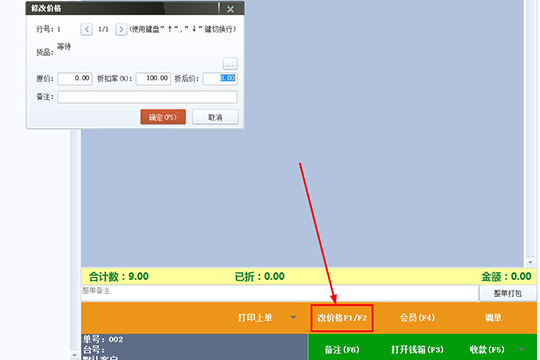Expand dropdown arrow beside 收款(F5)
540x360 pixels.
tap(522, 349)
